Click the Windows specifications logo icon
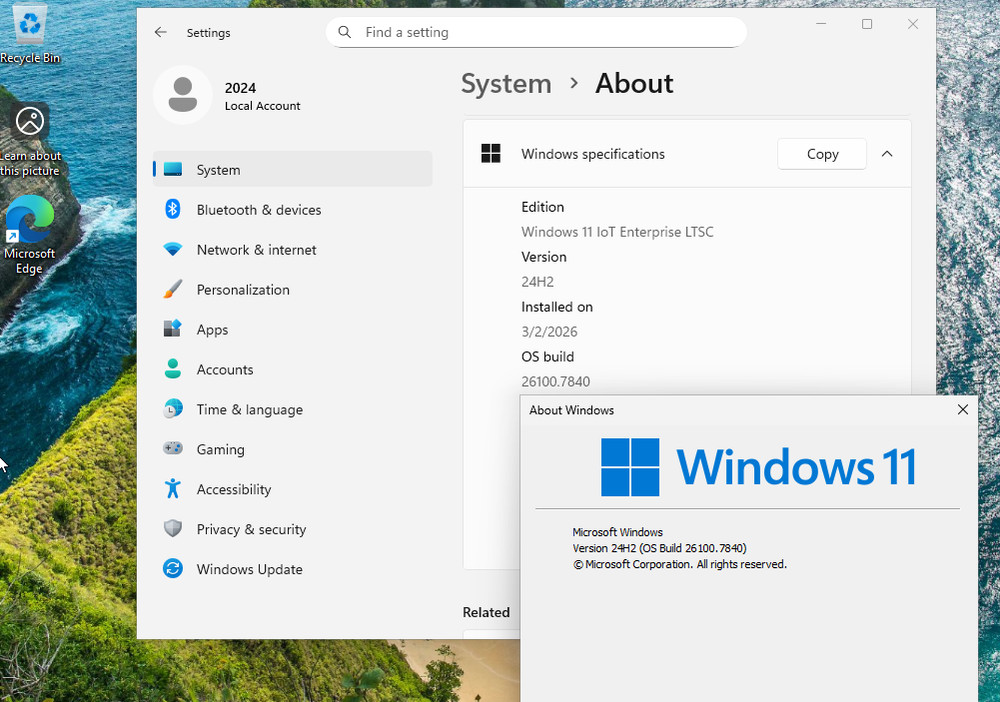 click(490, 154)
